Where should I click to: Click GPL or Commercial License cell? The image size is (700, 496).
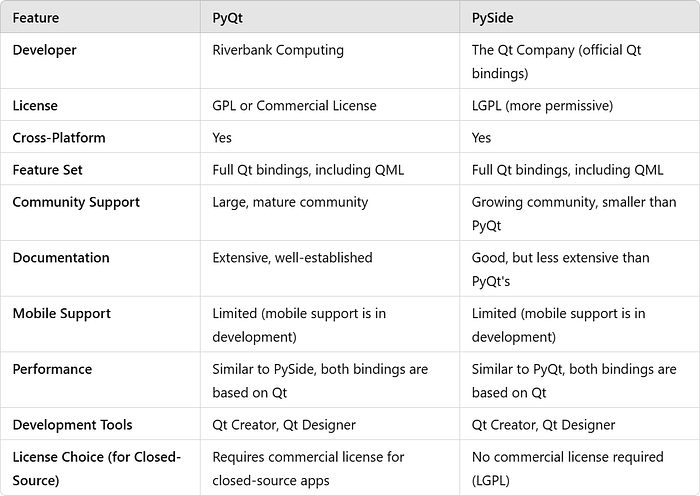(x=294, y=105)
